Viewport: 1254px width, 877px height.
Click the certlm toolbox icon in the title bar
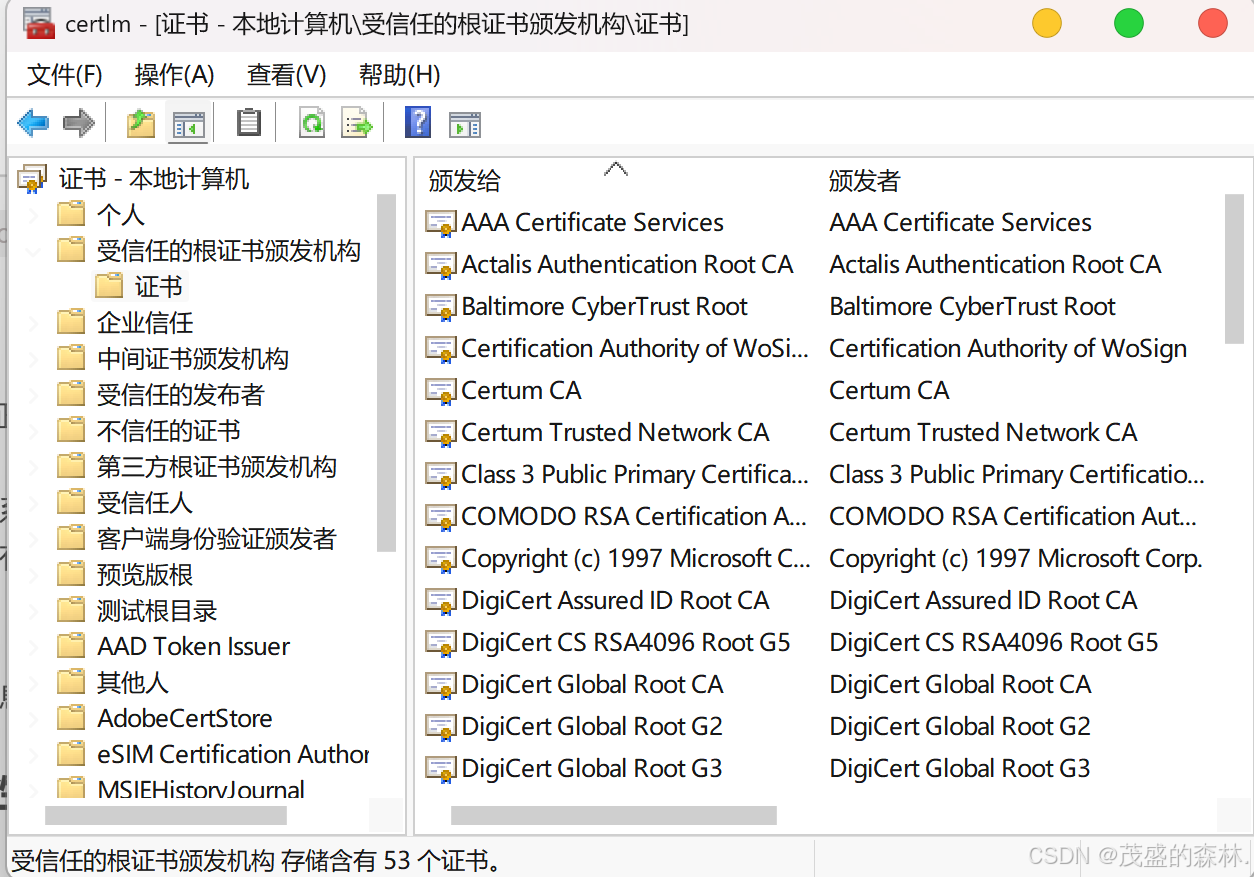pyautogui.click(x=39, y=23)
